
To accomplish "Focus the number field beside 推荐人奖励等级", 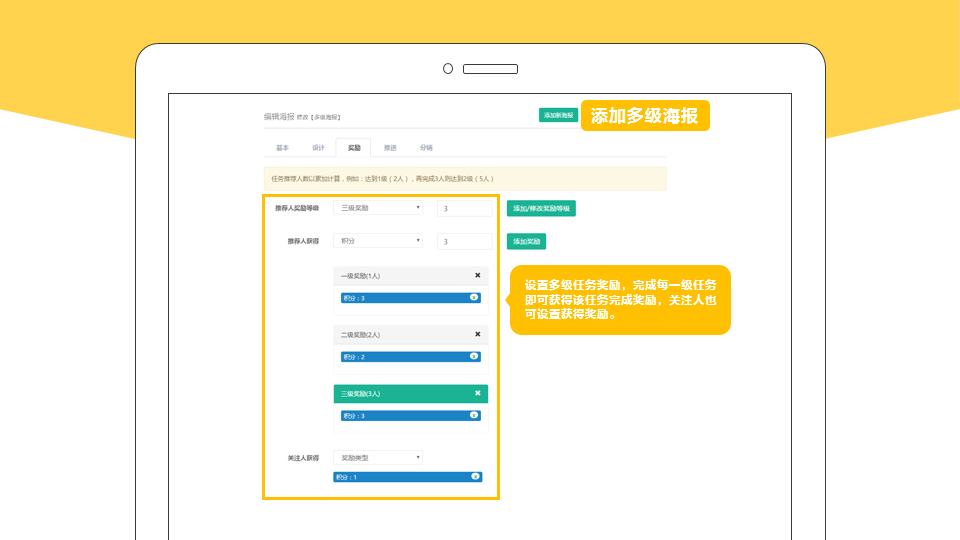I will [465, 209].
